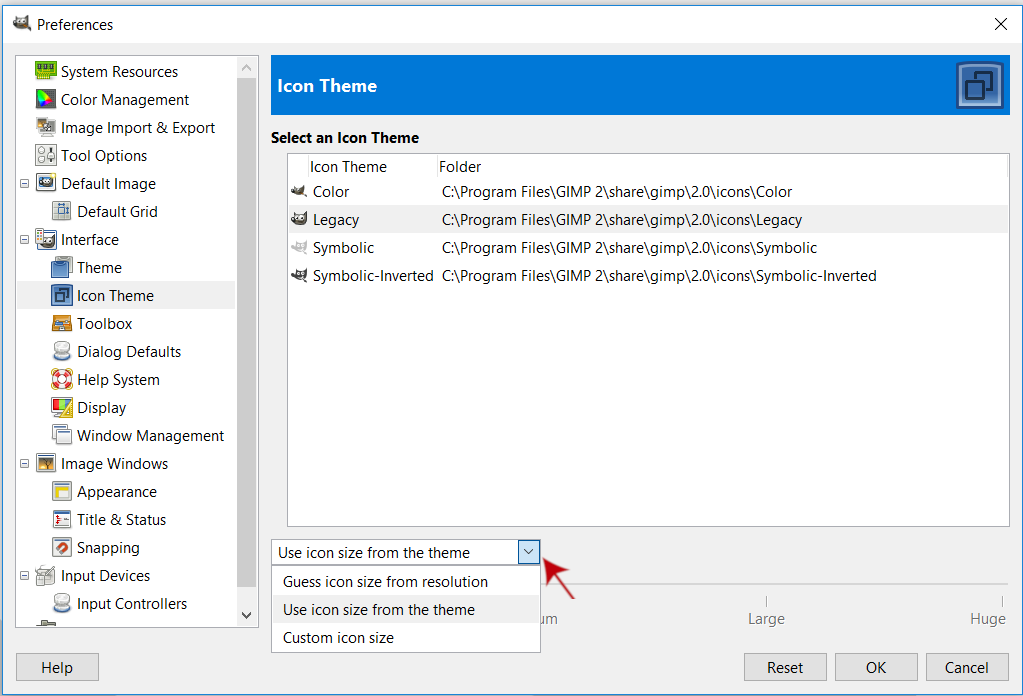This screenshot has height=696, width=1023.
Task: Select the Display preferences icon
Action: pyautogui.click(x=62, y=407)
